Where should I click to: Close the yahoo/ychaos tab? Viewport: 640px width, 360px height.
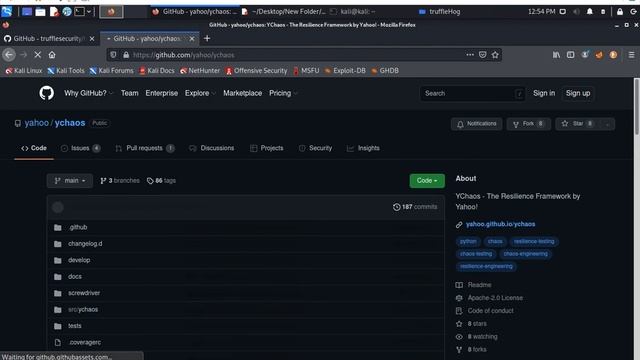(x=192, y=39)
